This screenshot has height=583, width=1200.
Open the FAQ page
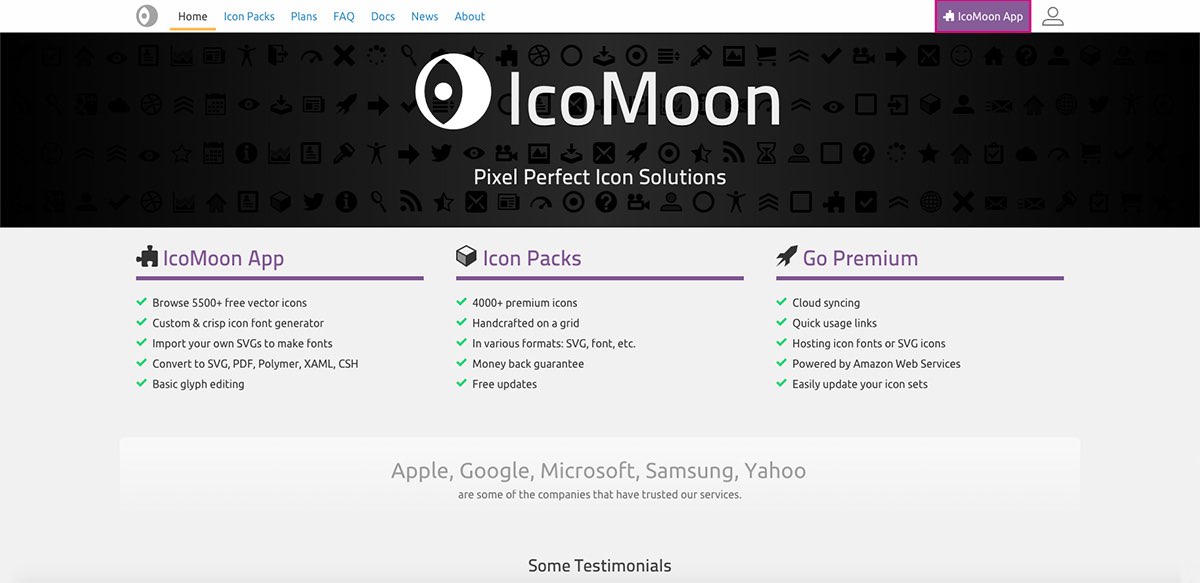pyautogui.click(x=344, y=17)
